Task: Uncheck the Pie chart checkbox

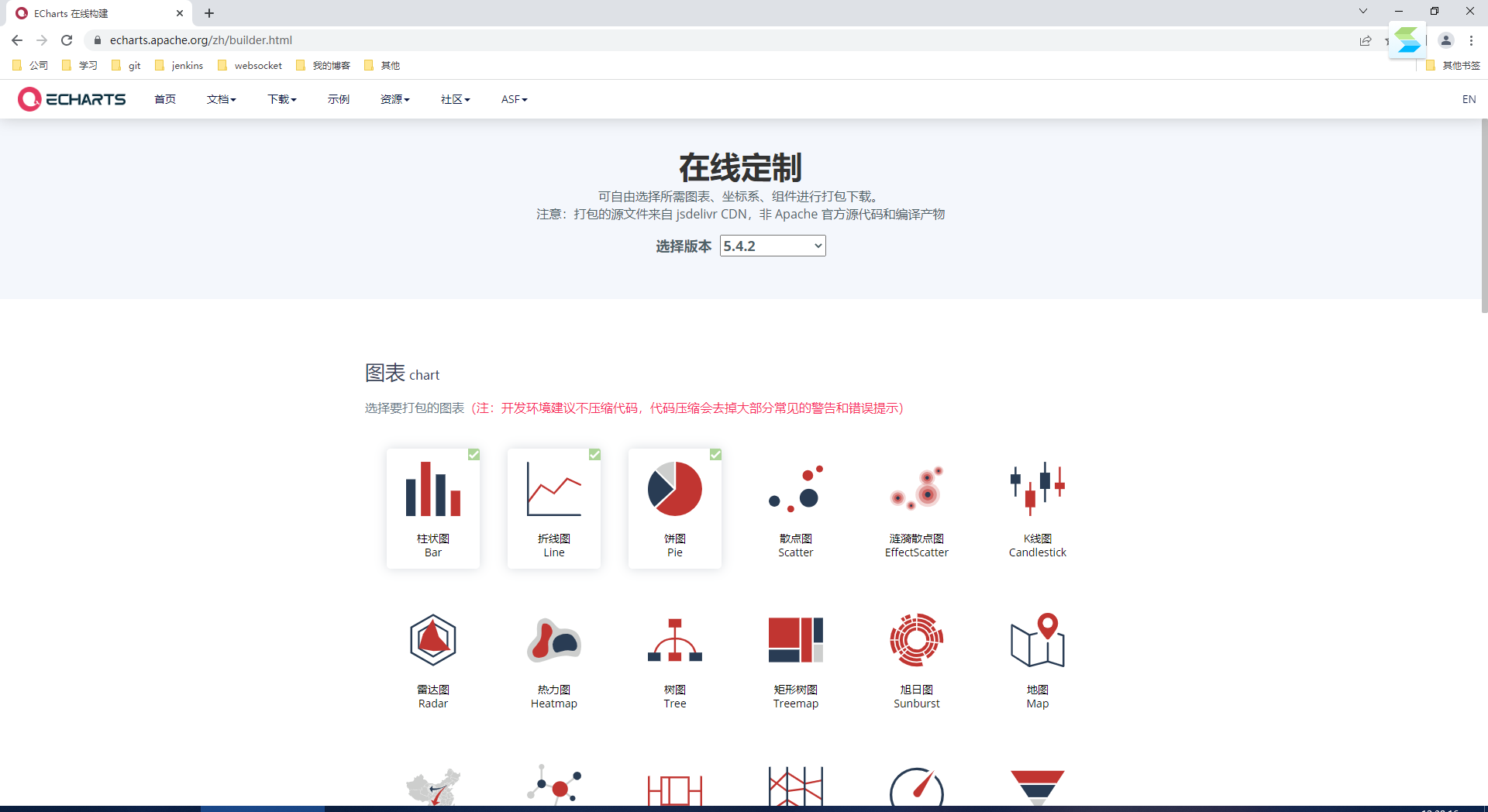Action: point(715,455)
